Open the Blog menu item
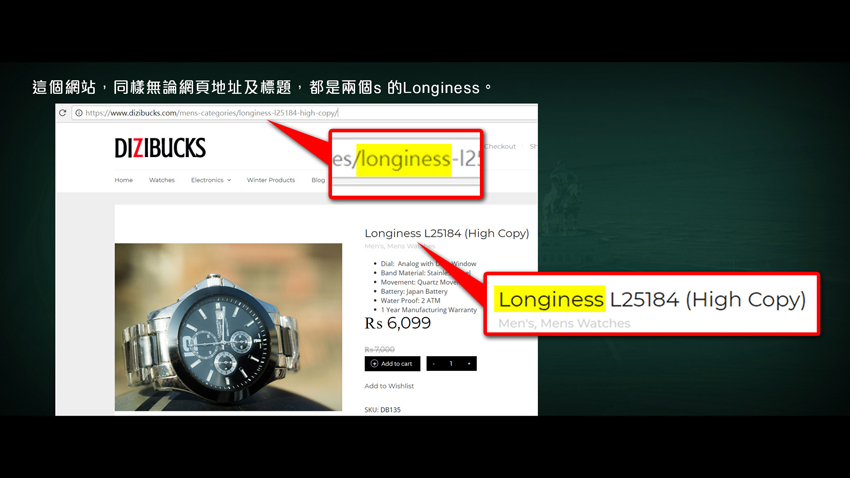Viewport: 850px width, 478px height. (318, 180)
